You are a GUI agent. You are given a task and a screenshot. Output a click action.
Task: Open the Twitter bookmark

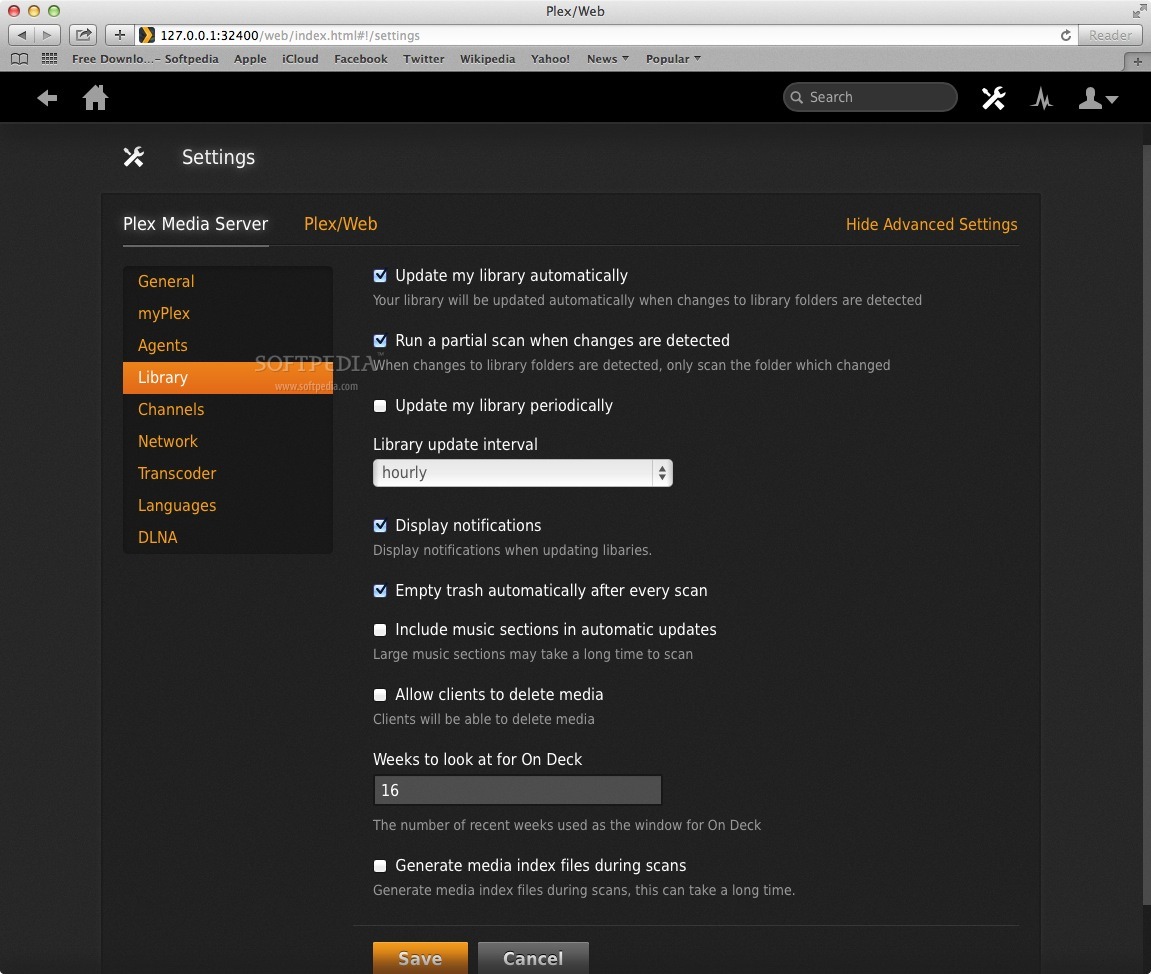click(424, 59)
